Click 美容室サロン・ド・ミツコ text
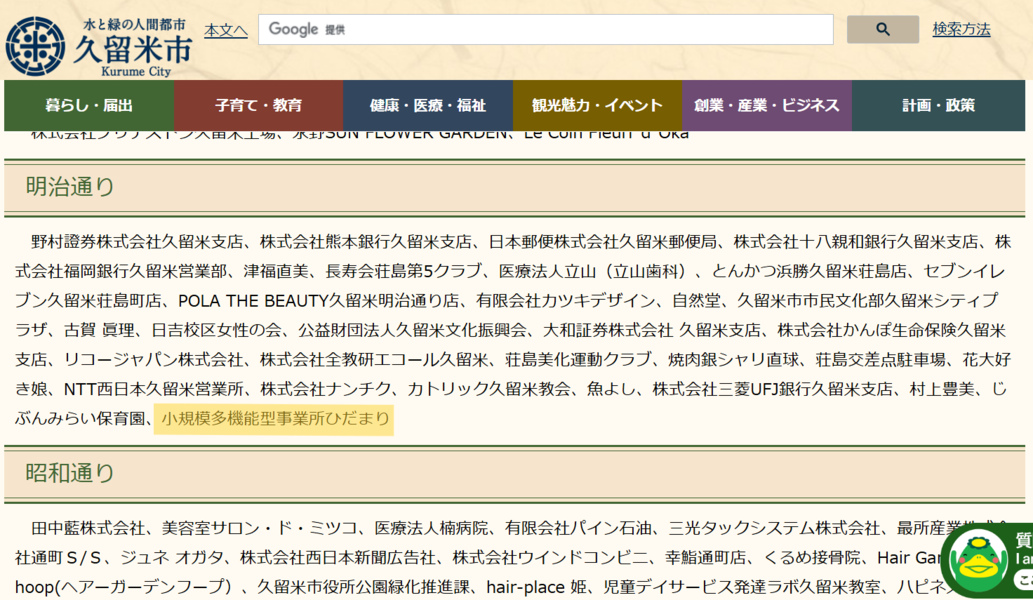Viewport: 1033px width, 600px height. (260, 528)
